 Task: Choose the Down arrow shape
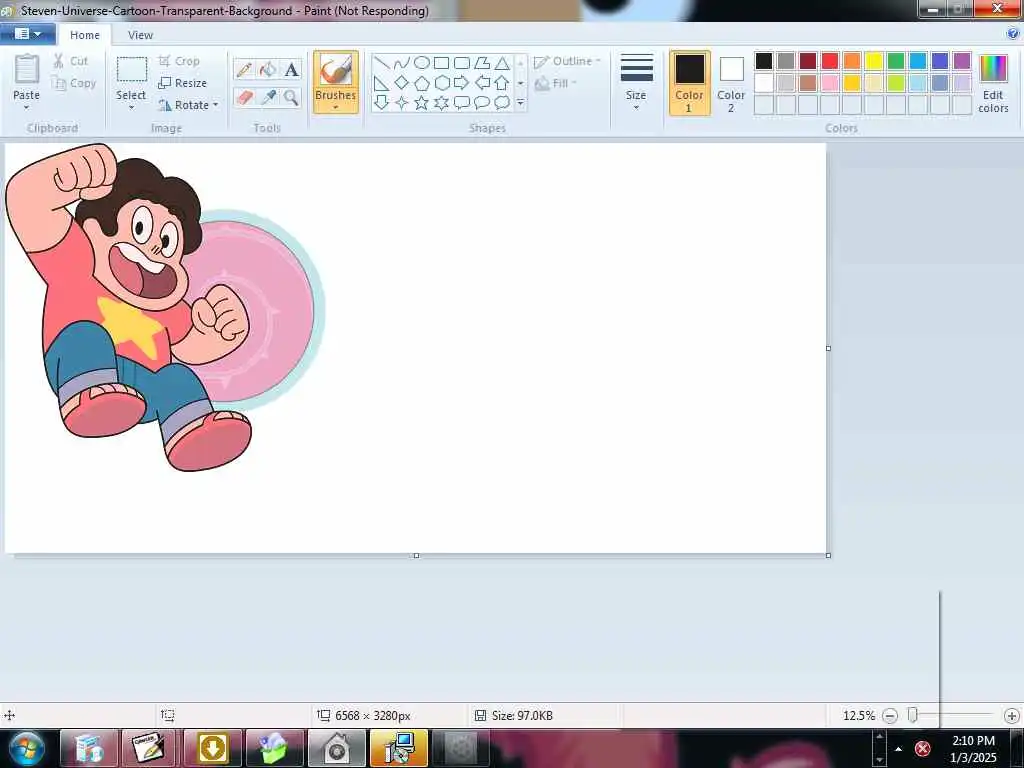click(382, 103)
